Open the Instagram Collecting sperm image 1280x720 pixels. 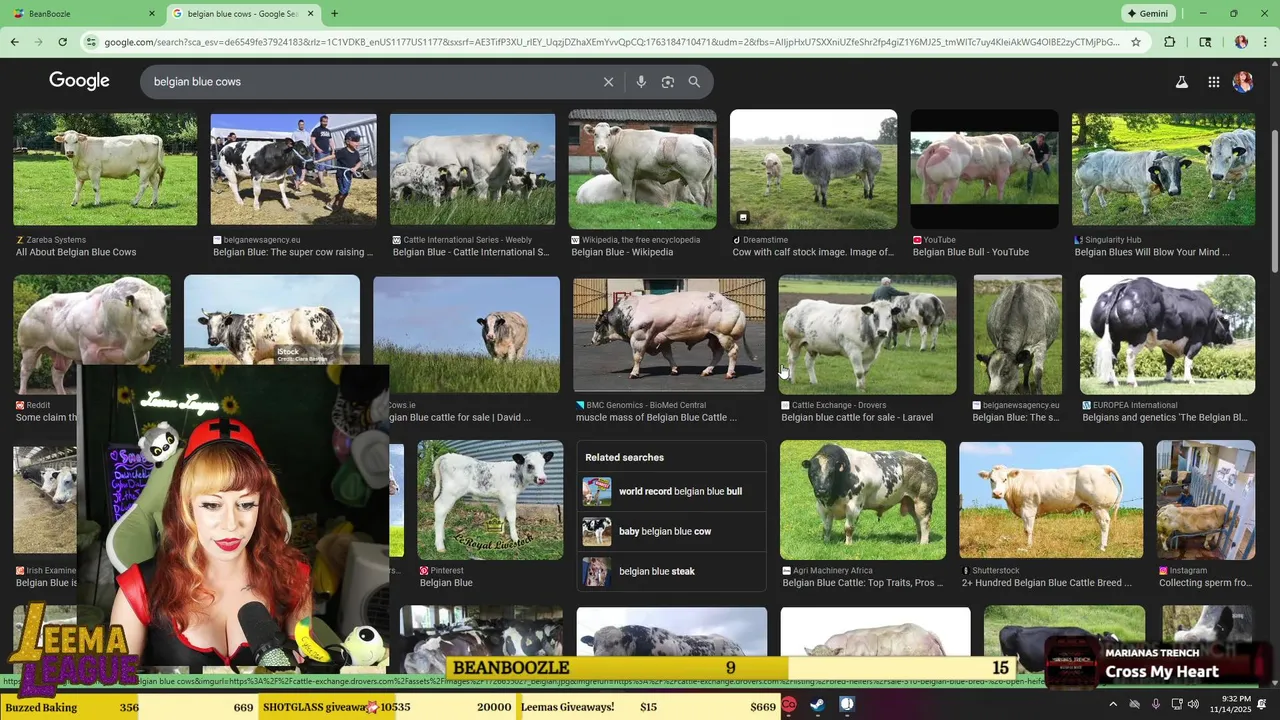pyautogui.click(x=1206, y=500)
